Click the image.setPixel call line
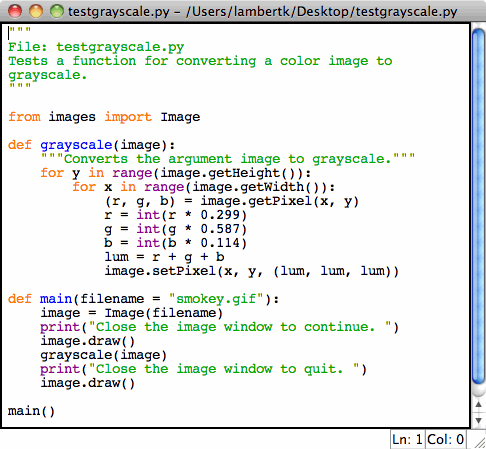 [x=252, y=271]
